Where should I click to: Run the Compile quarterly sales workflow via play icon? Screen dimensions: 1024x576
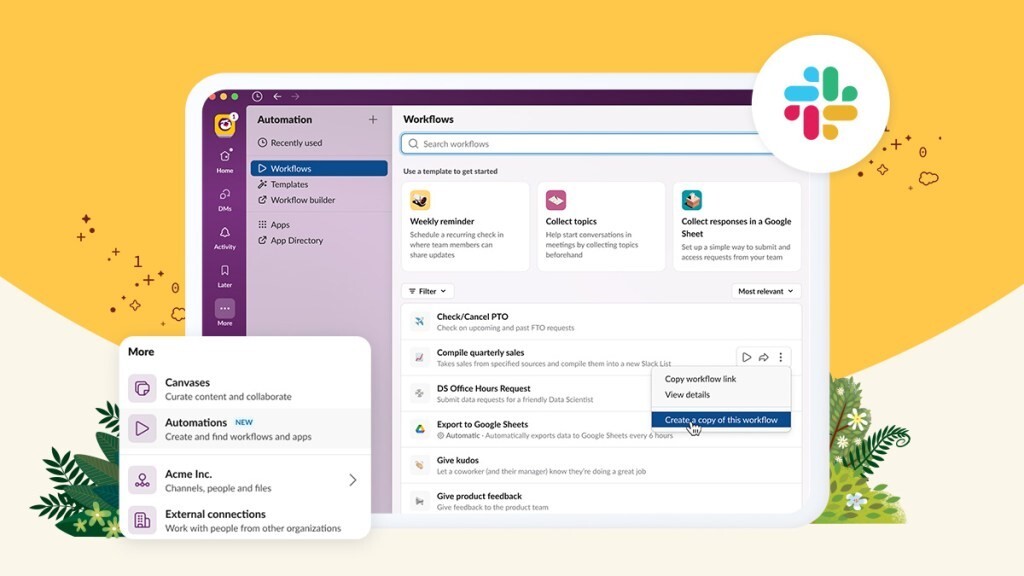(x=745, y=356)
